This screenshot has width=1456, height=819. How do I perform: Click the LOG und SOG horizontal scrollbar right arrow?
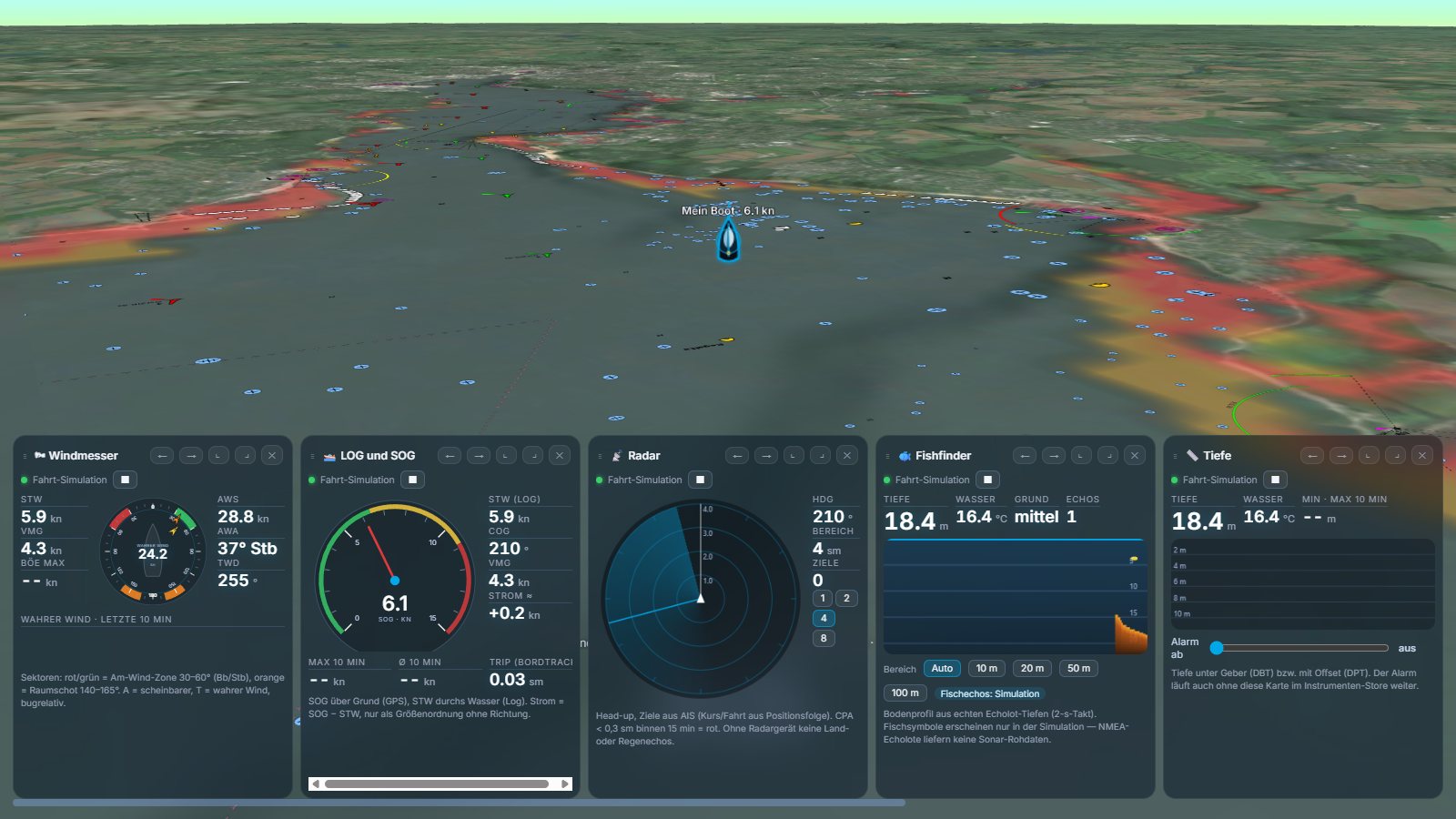pyautogui.click(x=565, y=784)
